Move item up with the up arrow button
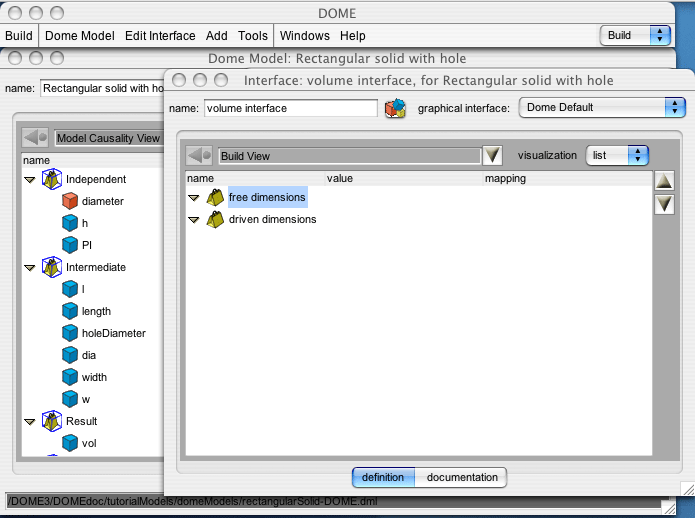Viewport: 695px width, 518px height. [x=664, y=181]
